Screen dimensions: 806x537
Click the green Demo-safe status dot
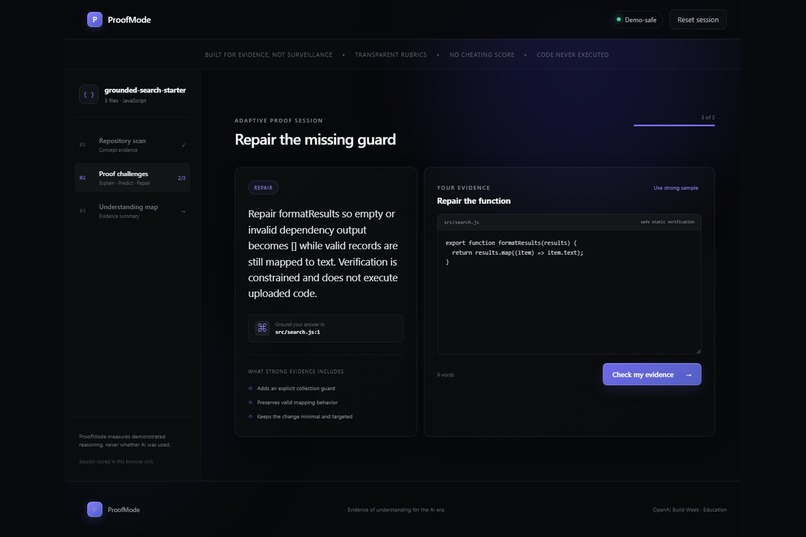[x=618, y=20]
